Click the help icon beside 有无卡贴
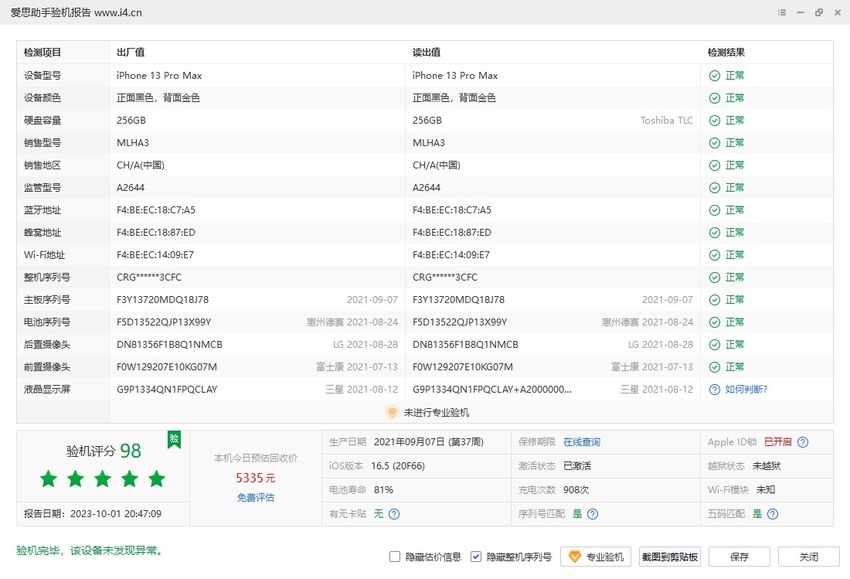Screen dimensions: 850x579 pyautogui.click(x=394, y=514)
